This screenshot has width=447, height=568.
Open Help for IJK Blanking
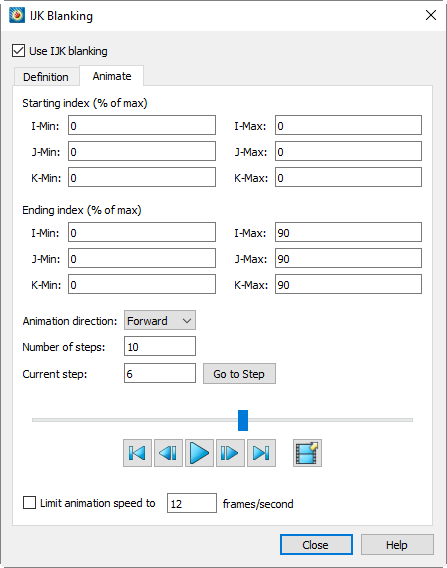click(397, 544)
